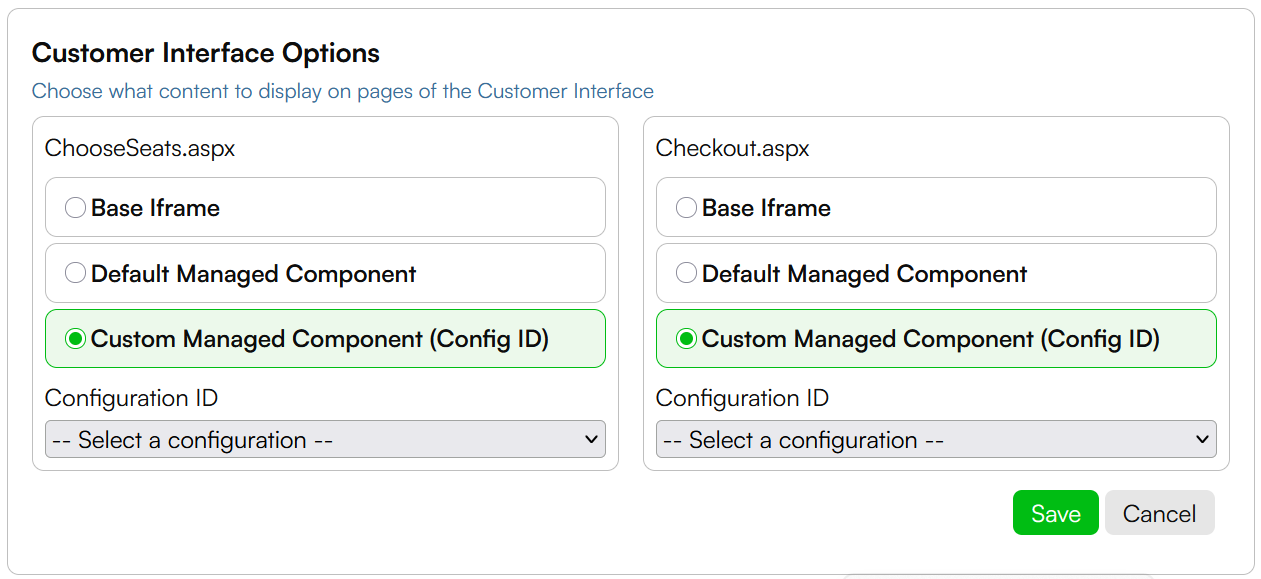Click the Checkout.aspx heading text
The width and height of the screenshot is (1261, 579).
(732, 149)
